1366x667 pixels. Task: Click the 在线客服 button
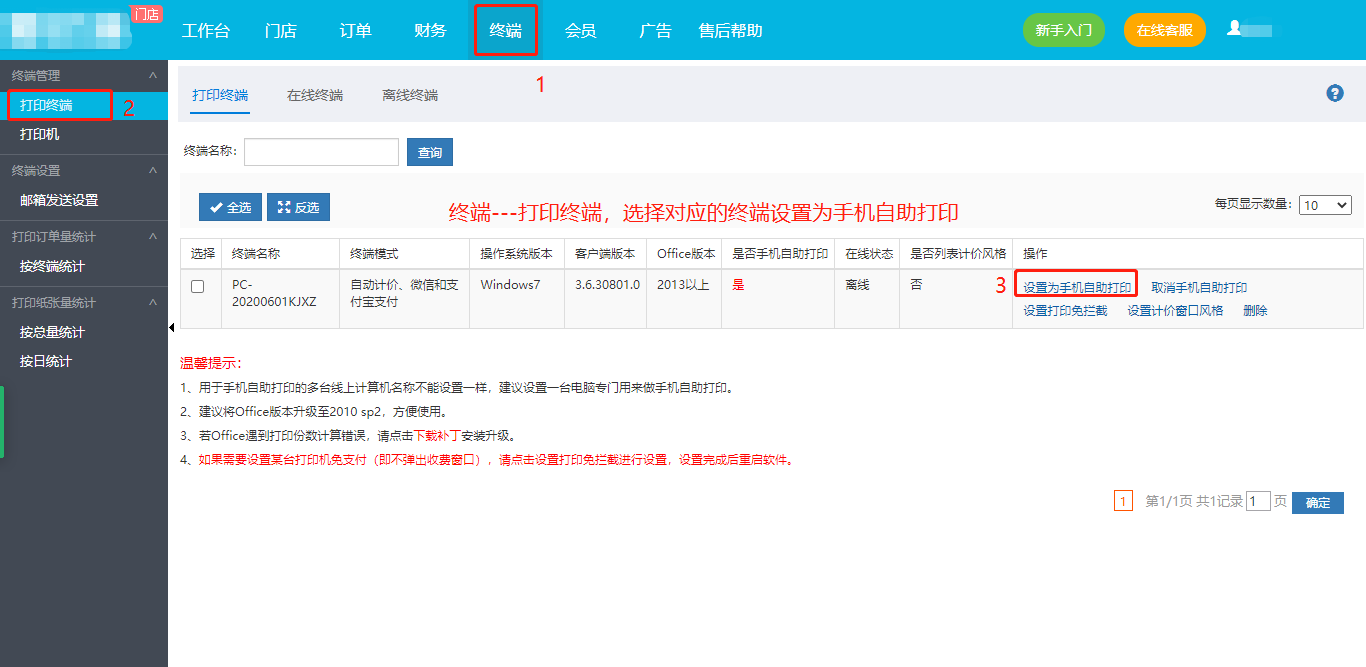(1165, 30)
